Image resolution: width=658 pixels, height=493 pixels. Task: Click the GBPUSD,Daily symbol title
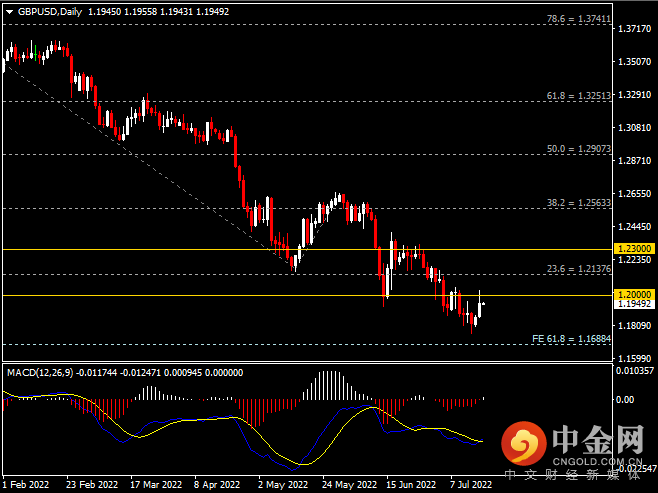point(50,12)
